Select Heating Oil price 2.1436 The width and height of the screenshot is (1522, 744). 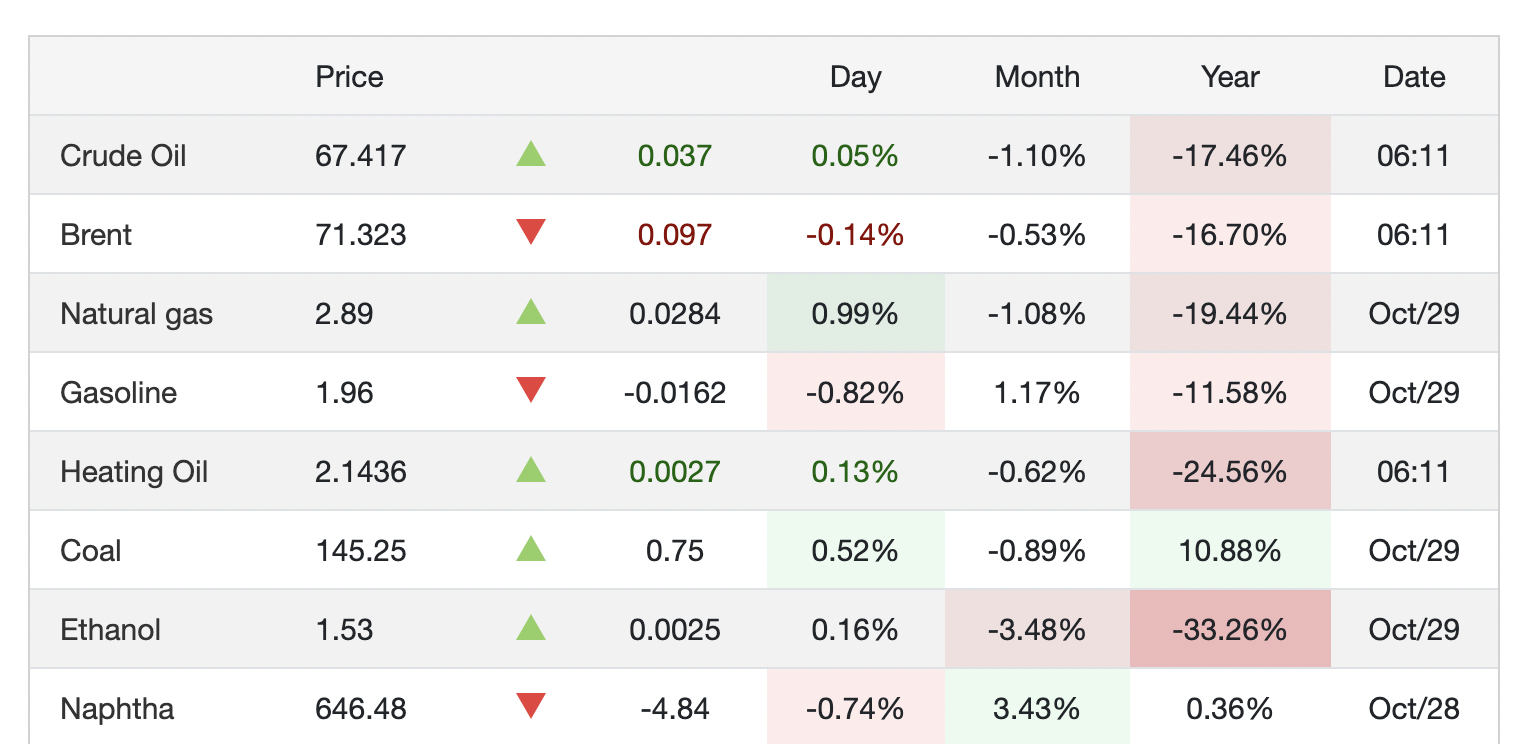[x=361, y=472]
